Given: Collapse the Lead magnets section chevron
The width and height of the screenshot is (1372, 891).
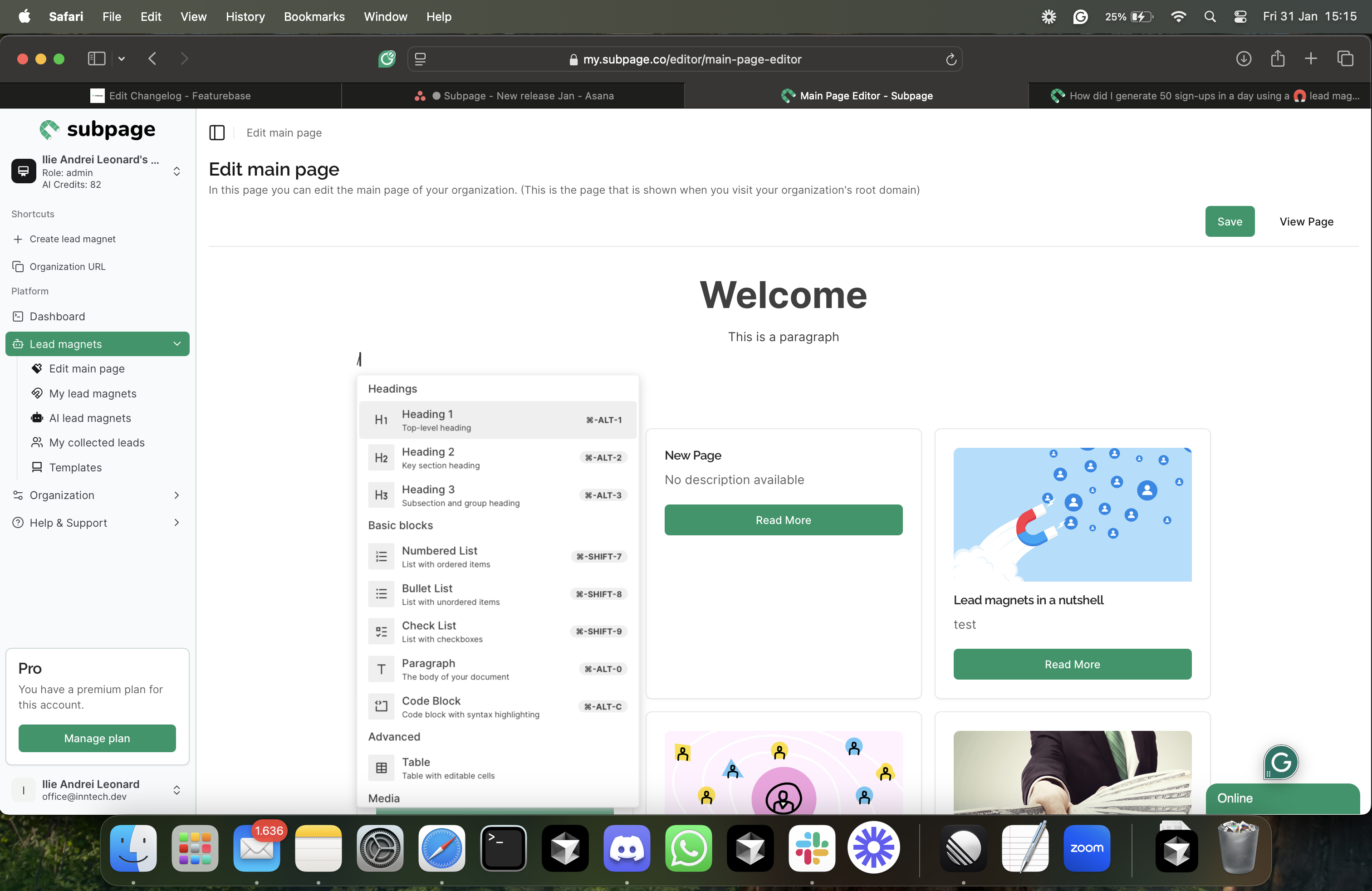Looking at the screenshot, I should (177, 344).
